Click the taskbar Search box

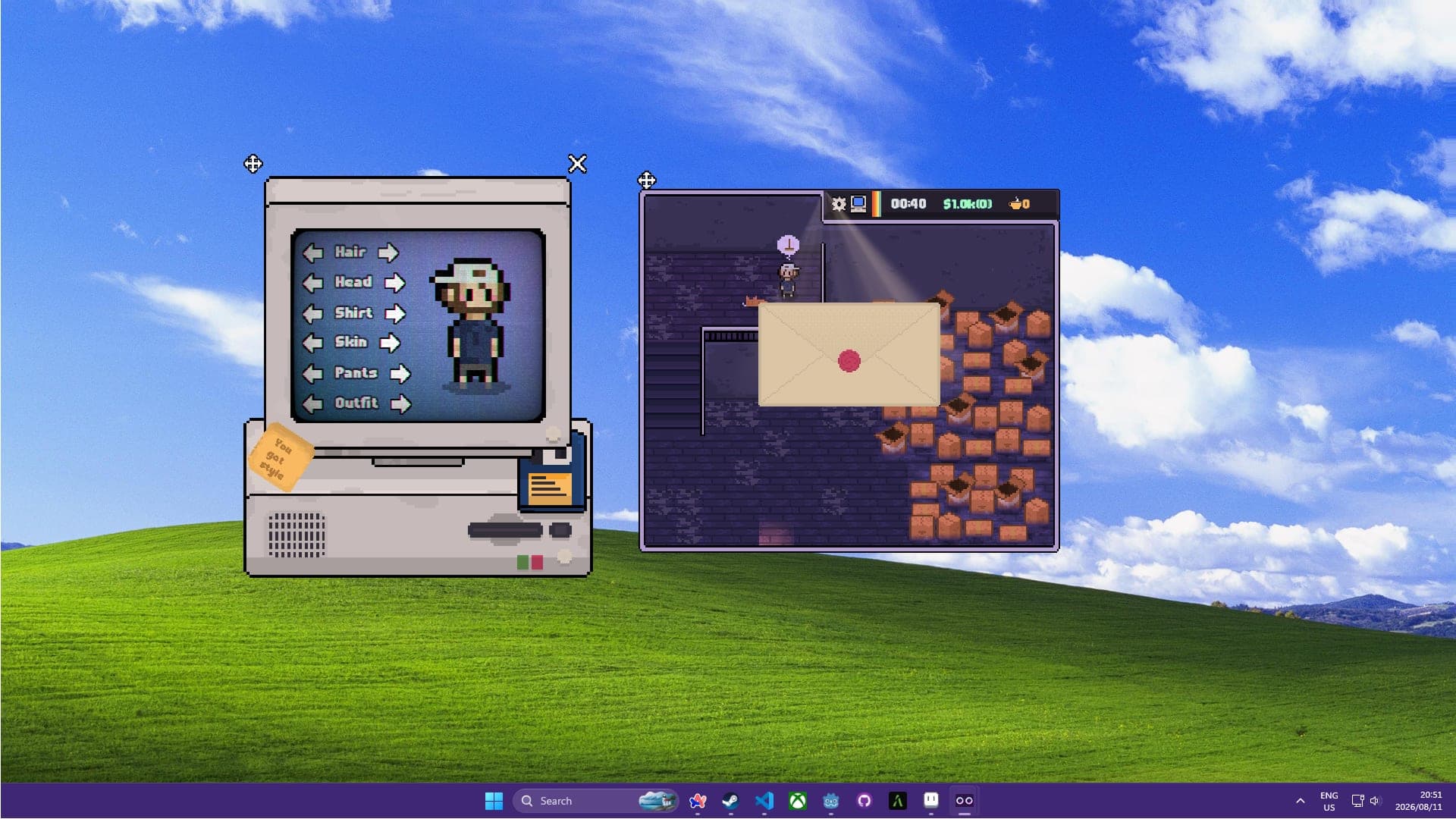596,801
